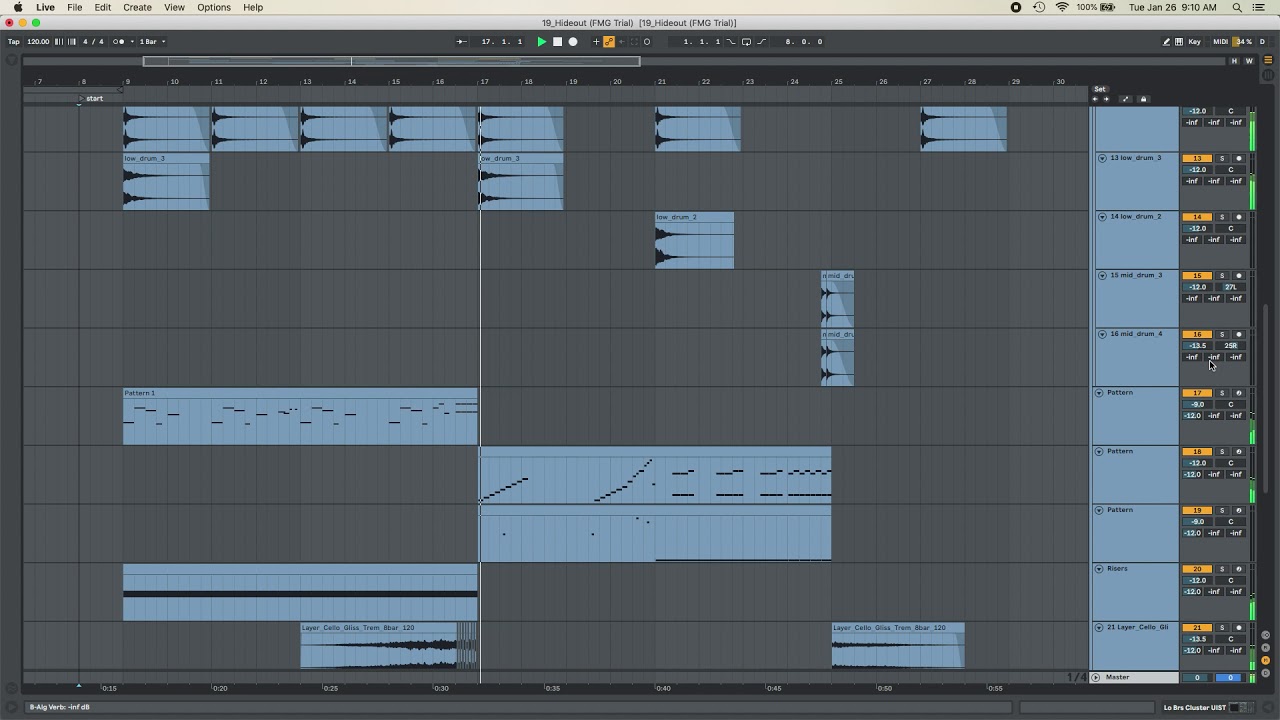Image resolution: width=1280 pixels, height=720 pixels.
Task: Click the Master track volume value
Action: tap(1197, 678)
